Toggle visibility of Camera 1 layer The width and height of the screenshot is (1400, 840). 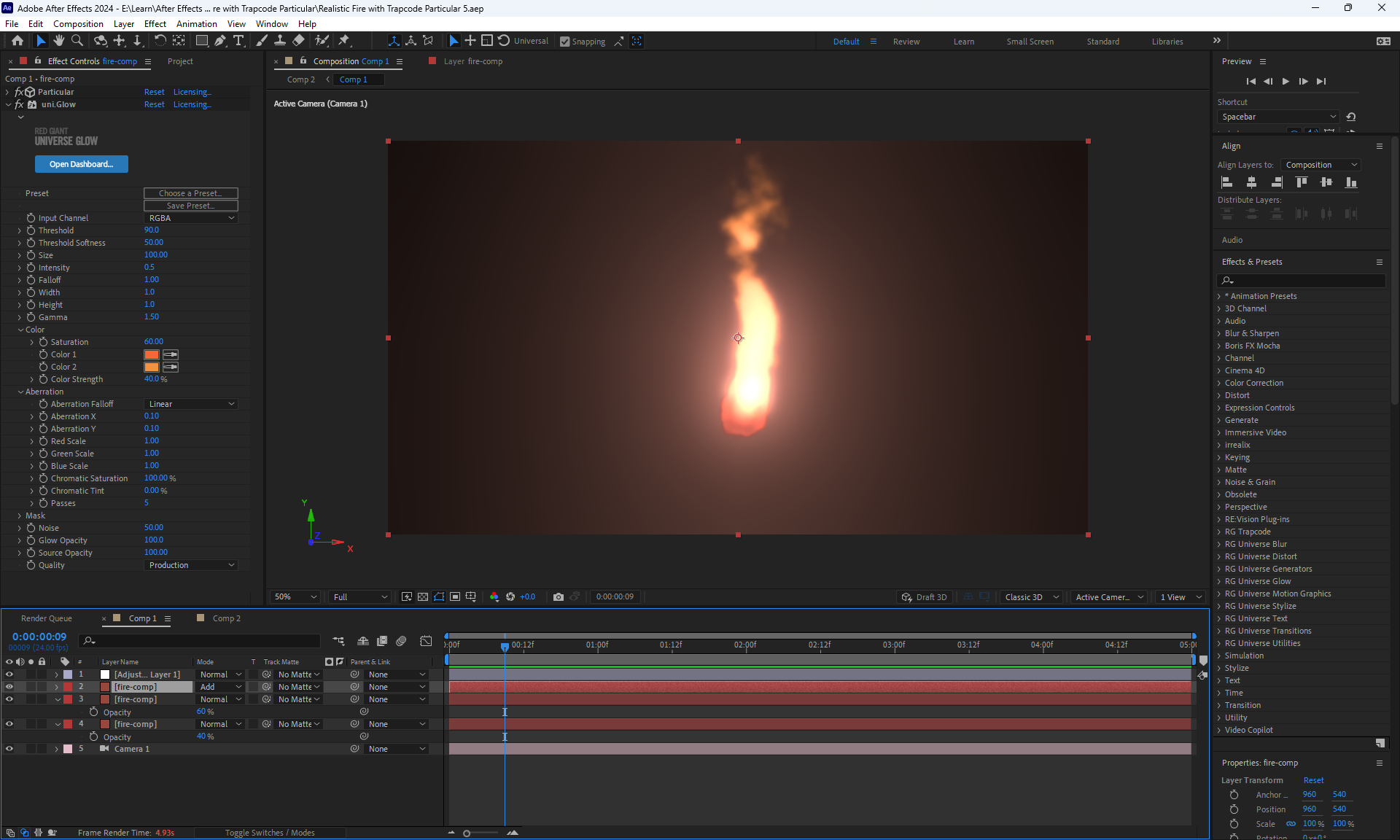tap(9, 749)
